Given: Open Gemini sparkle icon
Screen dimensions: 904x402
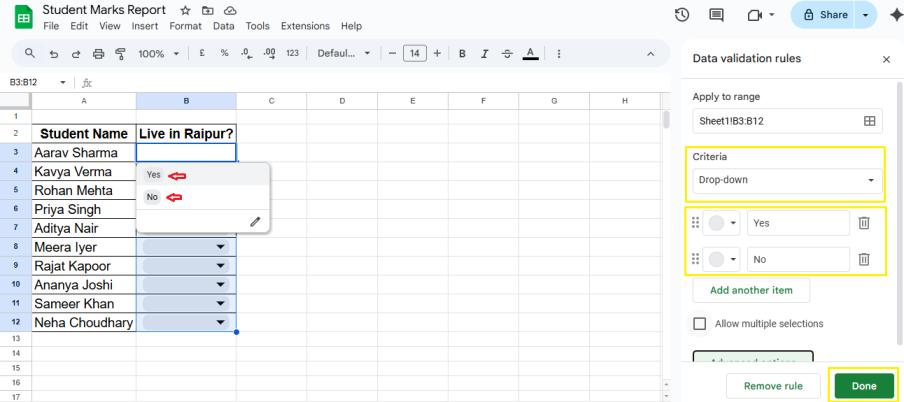Looking at the screenshot, I should point(895,16).
